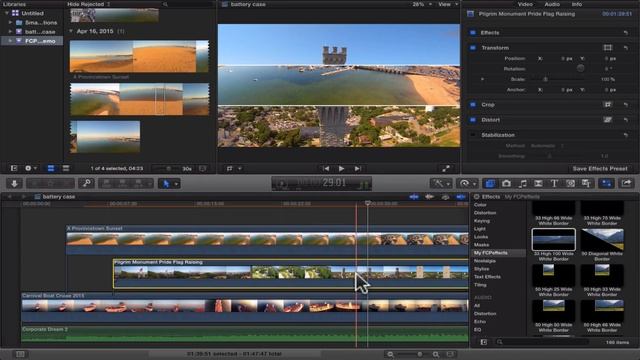Select the Text Effects category
This screenshot has width=640, height=360.
click(x=487, y=277)
